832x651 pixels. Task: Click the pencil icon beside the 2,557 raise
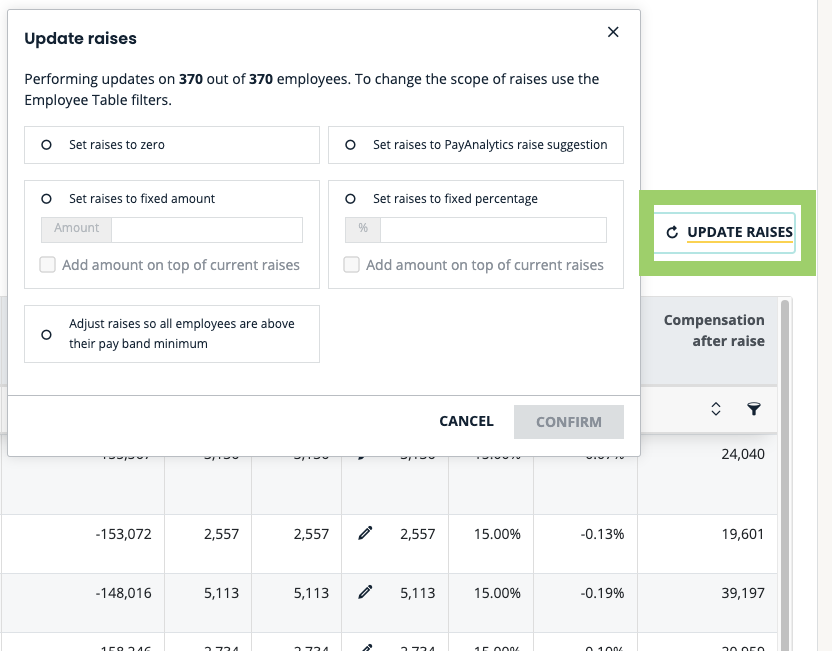click(365, 534)
